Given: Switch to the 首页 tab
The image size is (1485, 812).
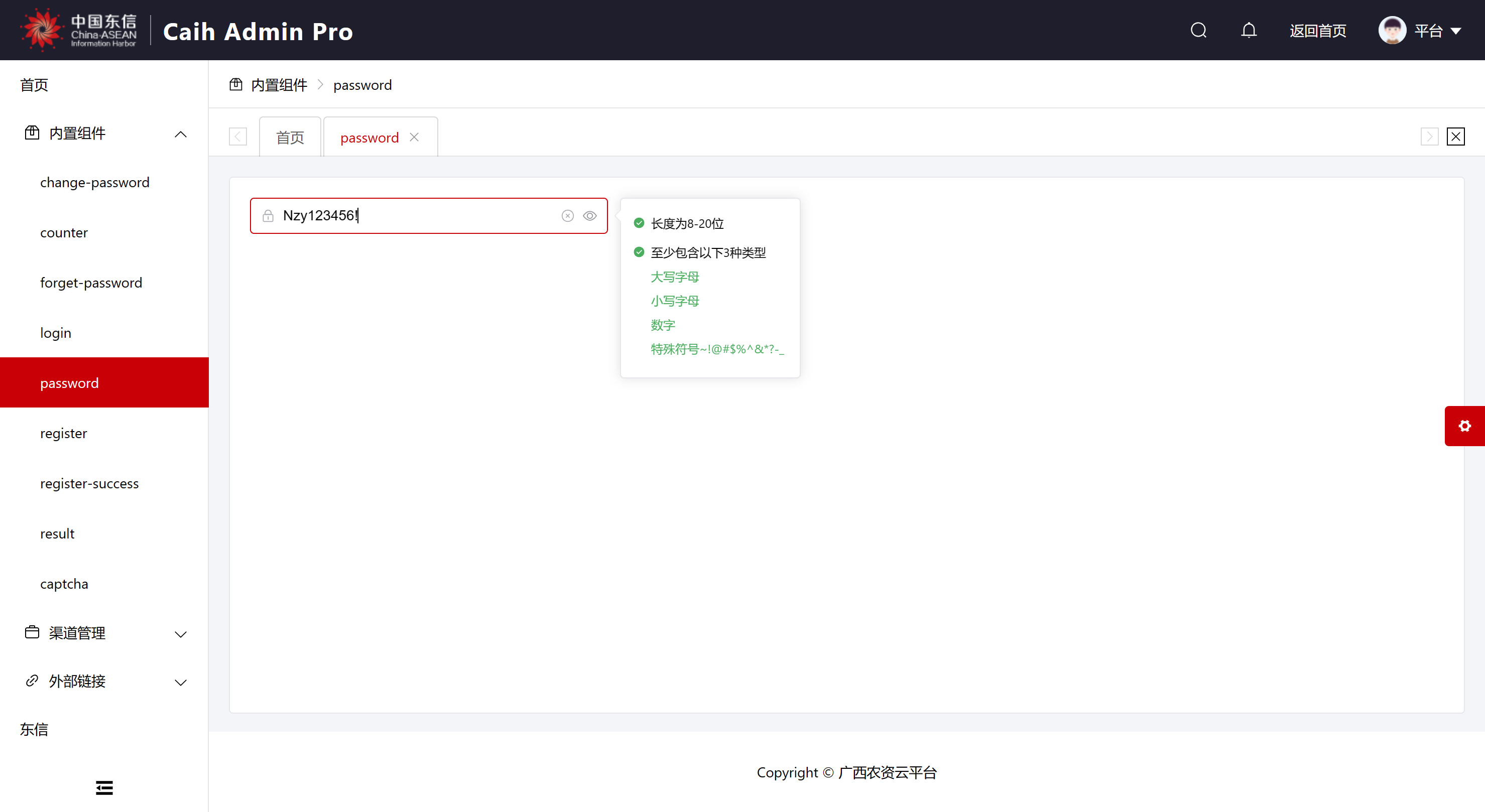Looking at the screenshot, I should [x=289, y=138].
